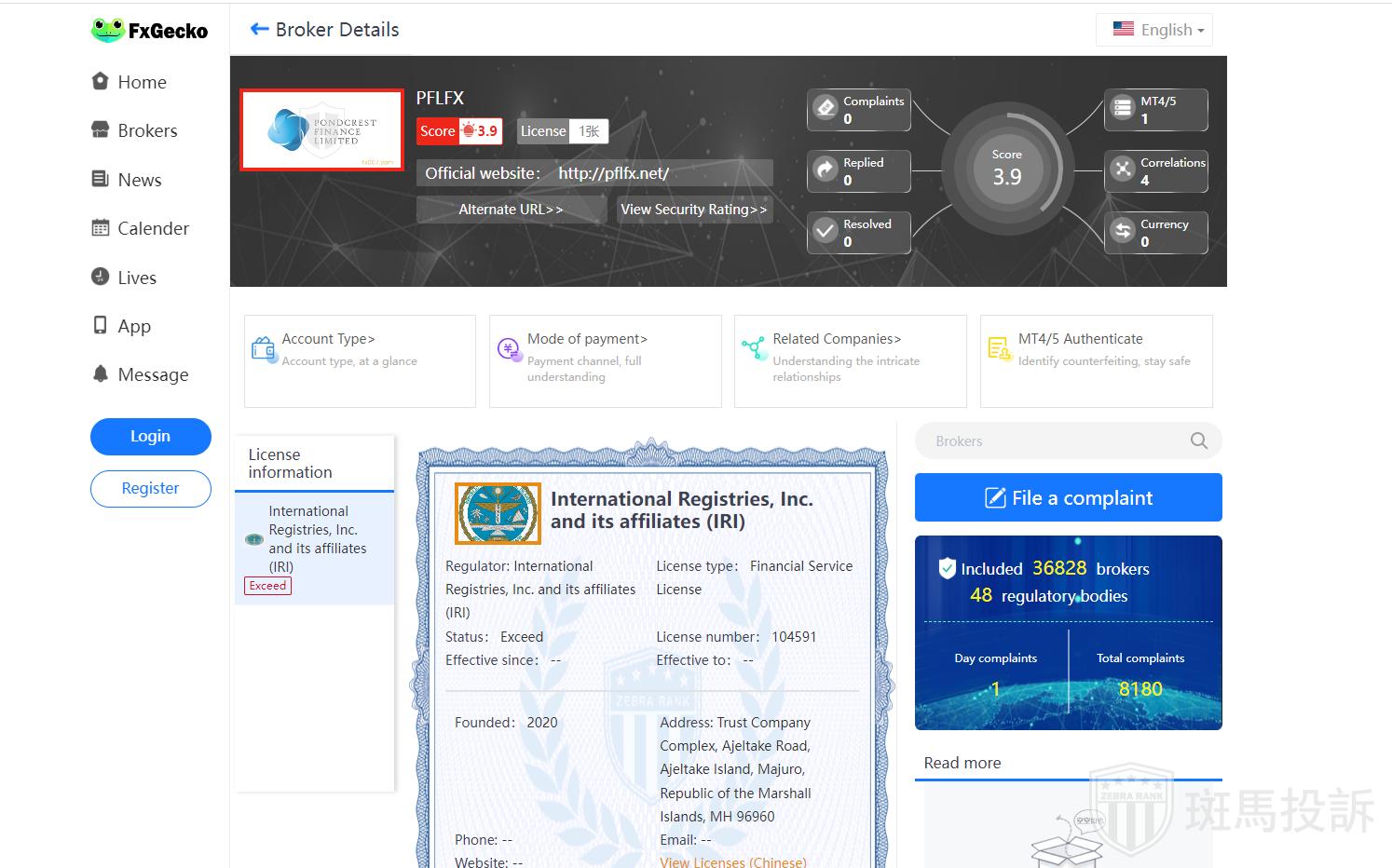
Task: Click the Correlations icon
Action: (x=1123, y=170)
